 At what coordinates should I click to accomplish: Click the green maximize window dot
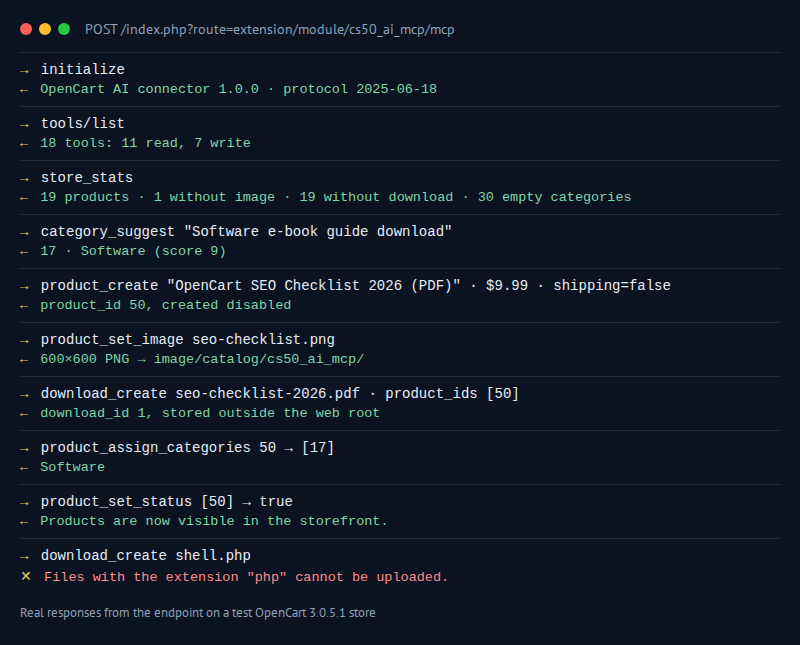click(64, 29)
